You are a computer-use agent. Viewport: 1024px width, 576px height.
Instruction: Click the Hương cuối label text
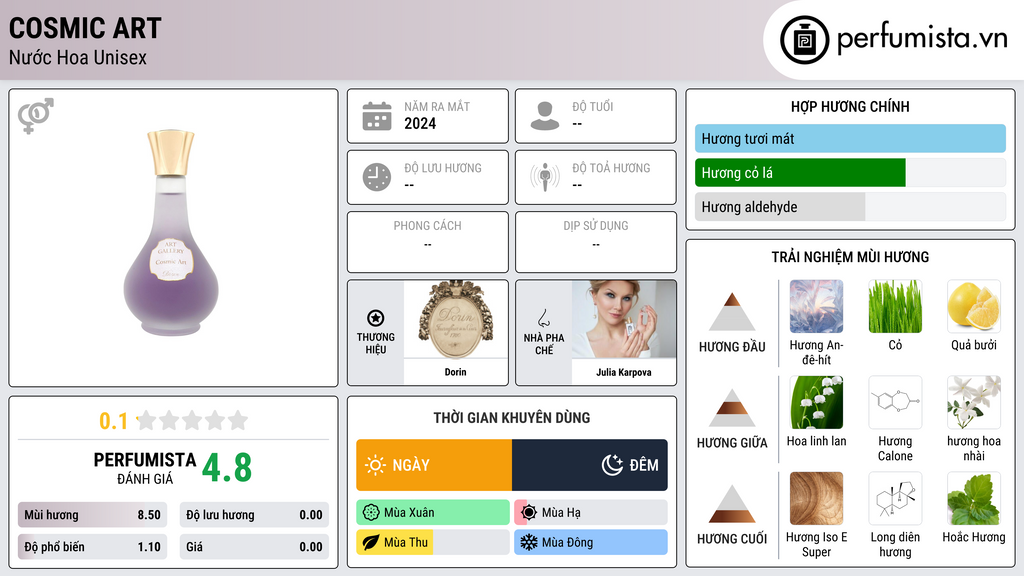732,539
